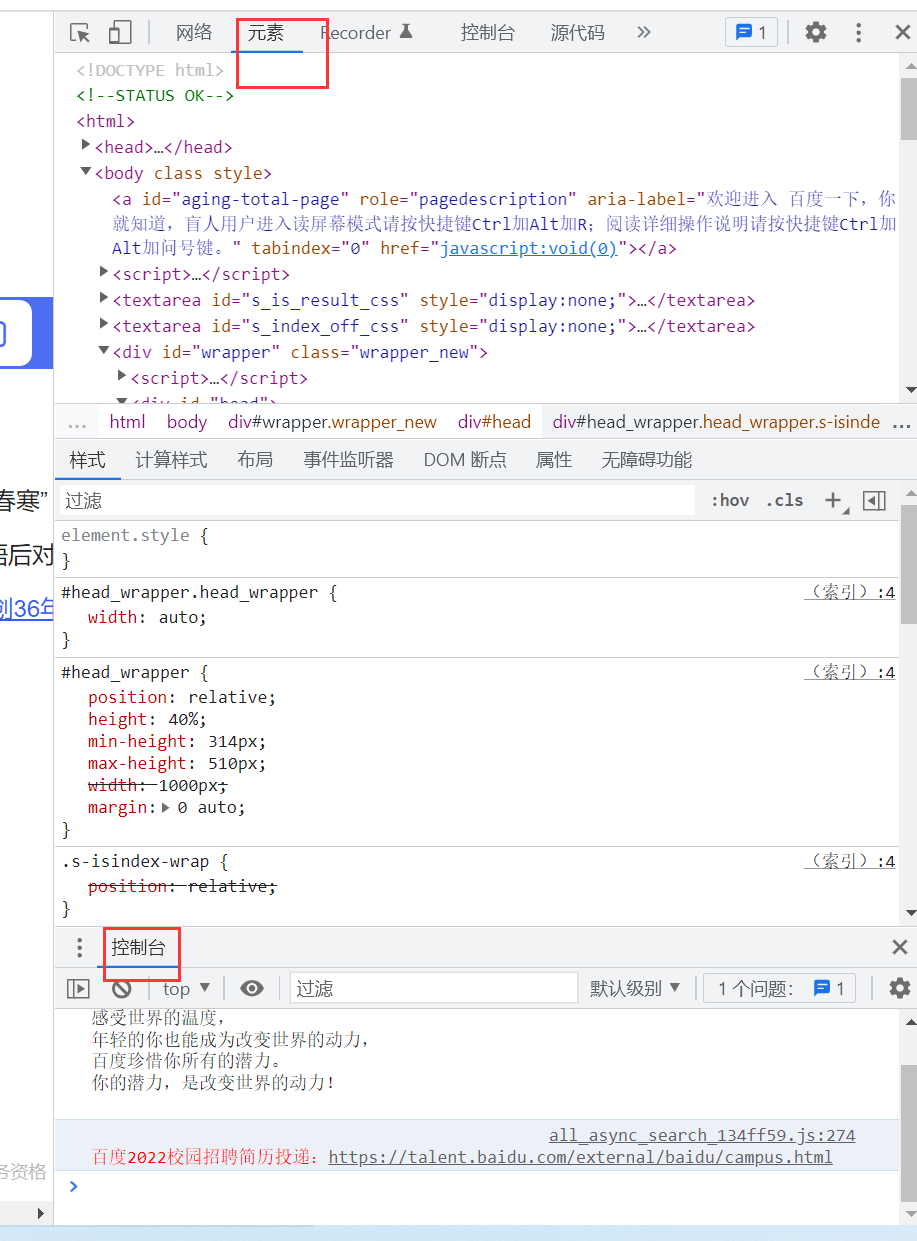Open the all_async_search_134ff59.js:274 source link
Image resolution: width=917 pixels, height=1241 pixels.
(x=702, y=1135)
